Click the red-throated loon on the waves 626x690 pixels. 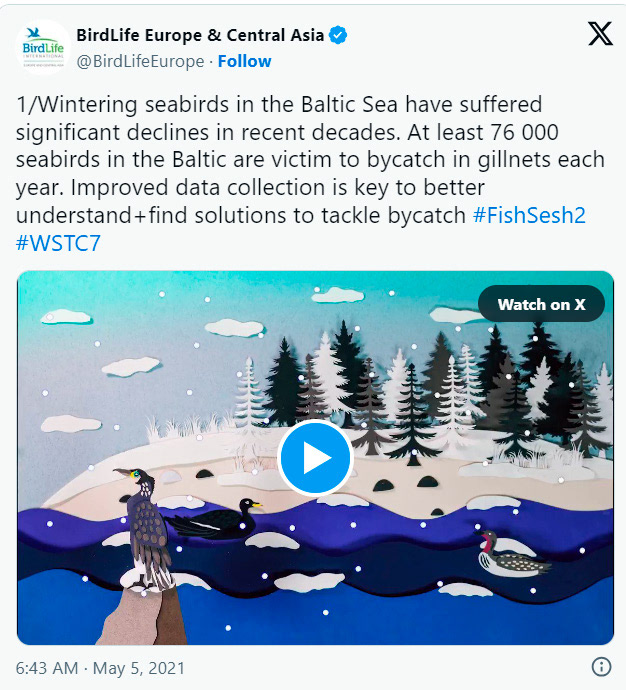click(x=510, y=554)
